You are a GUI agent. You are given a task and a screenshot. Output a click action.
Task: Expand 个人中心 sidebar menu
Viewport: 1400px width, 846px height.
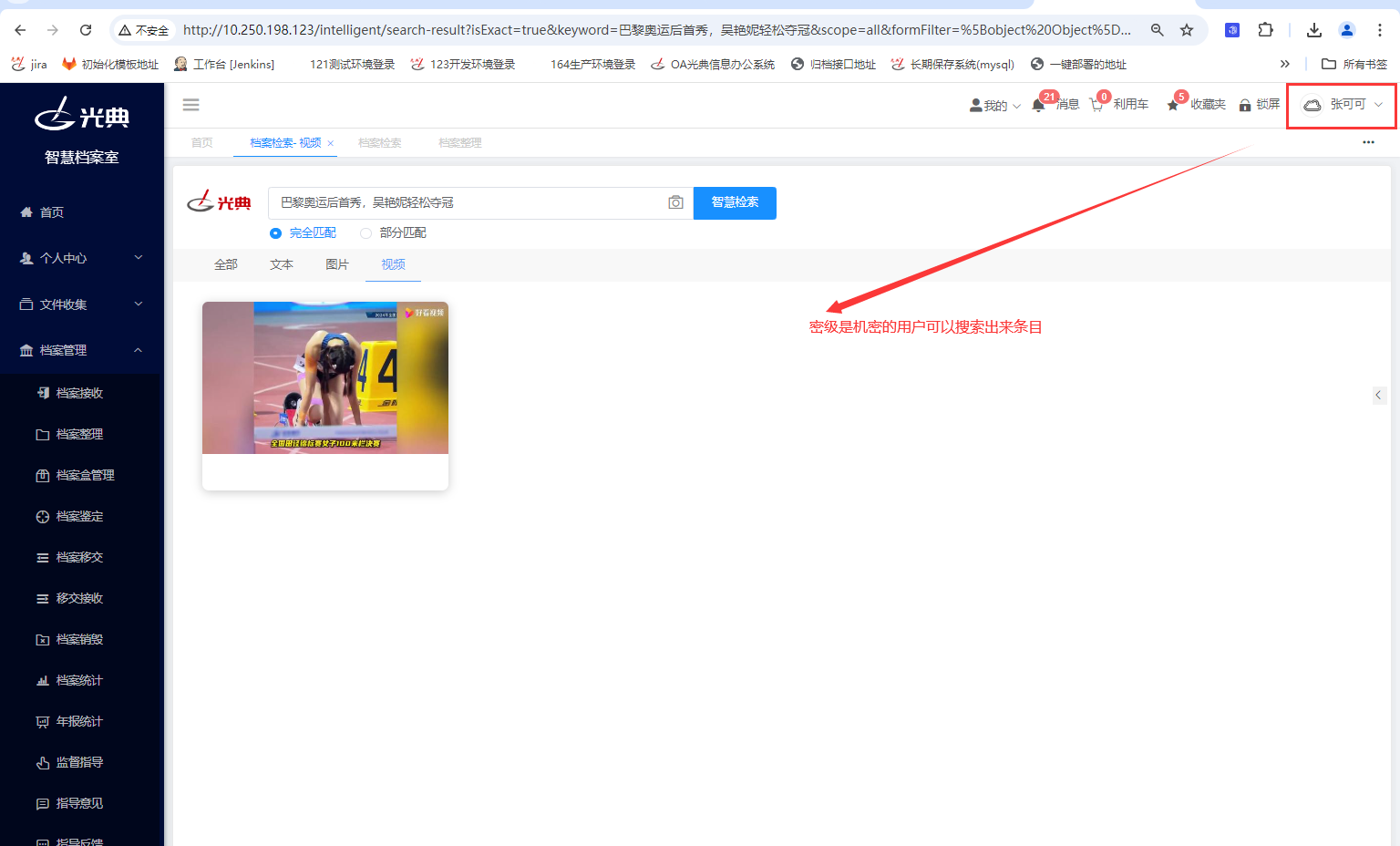[x=82, y=258]
